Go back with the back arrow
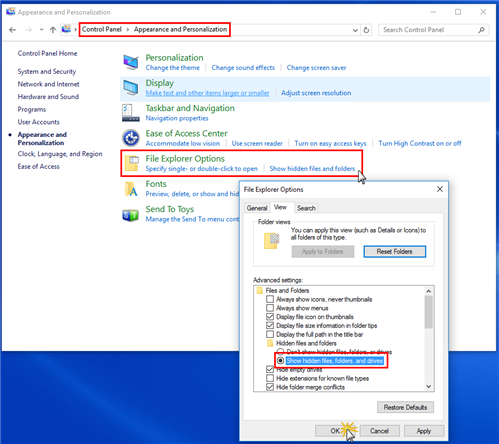 pos(13,30)
